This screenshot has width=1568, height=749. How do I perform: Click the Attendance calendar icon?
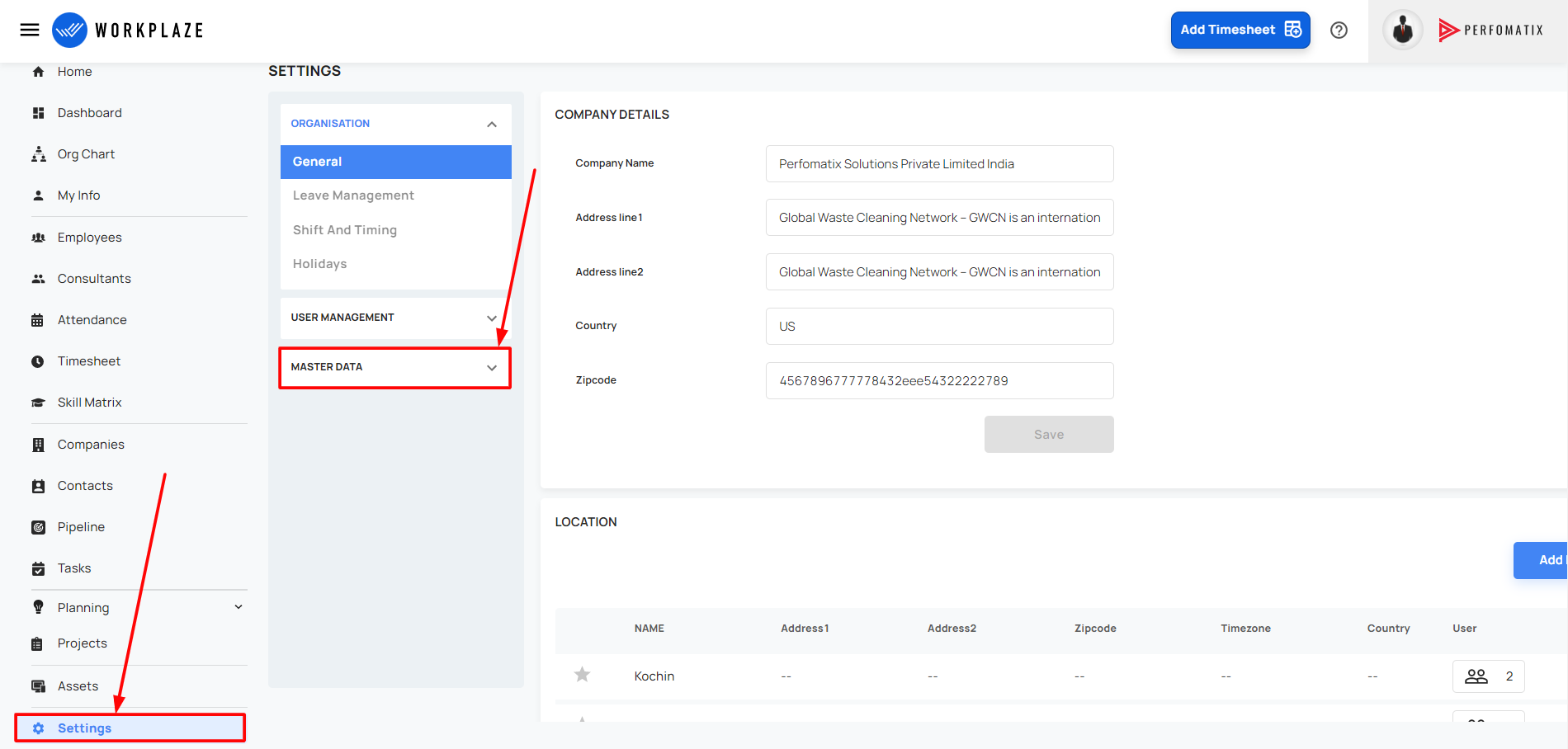pyautogui.click(x=38, y=320)
